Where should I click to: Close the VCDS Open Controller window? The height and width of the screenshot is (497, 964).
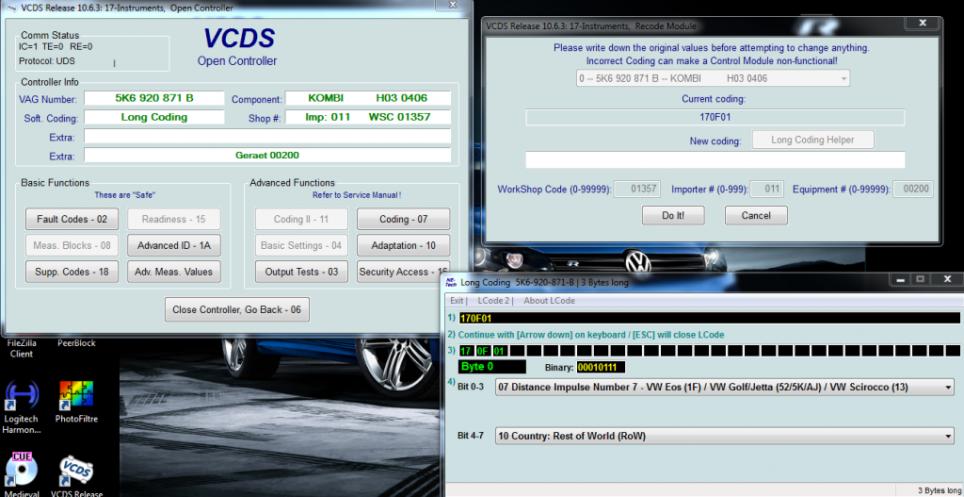(452, 5)
